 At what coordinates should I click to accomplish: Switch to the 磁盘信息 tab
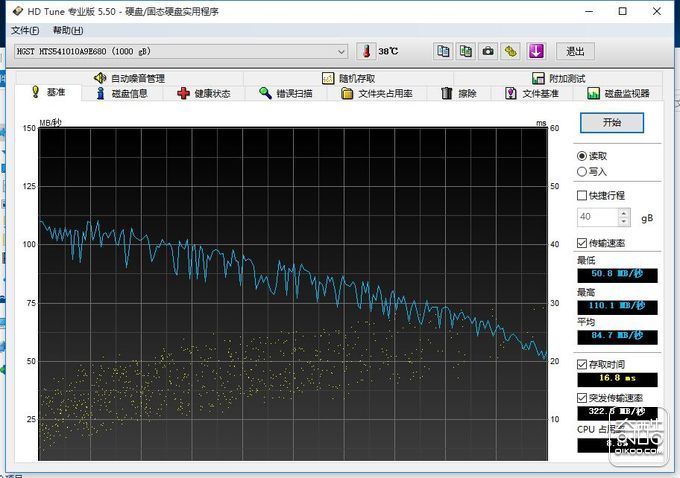point(122,93)
